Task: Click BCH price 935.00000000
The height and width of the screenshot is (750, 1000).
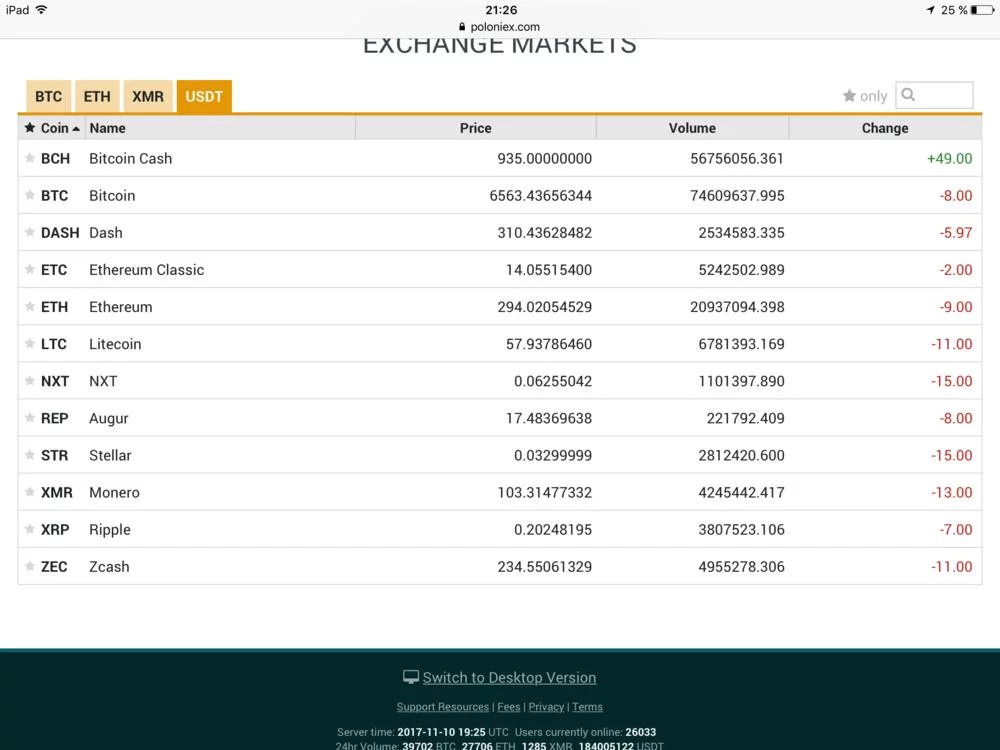Action: click(545, 158)
